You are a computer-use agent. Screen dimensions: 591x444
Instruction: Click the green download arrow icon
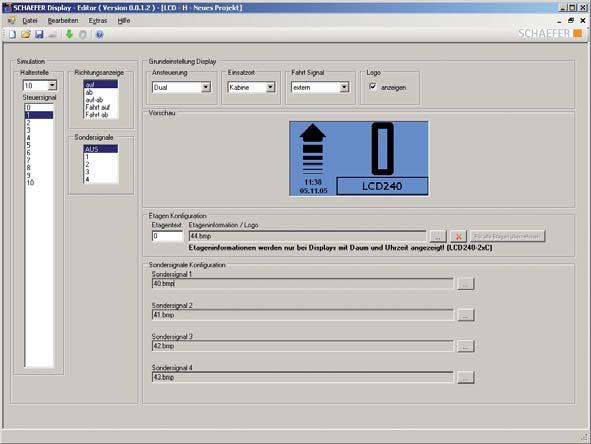point(69,34)
